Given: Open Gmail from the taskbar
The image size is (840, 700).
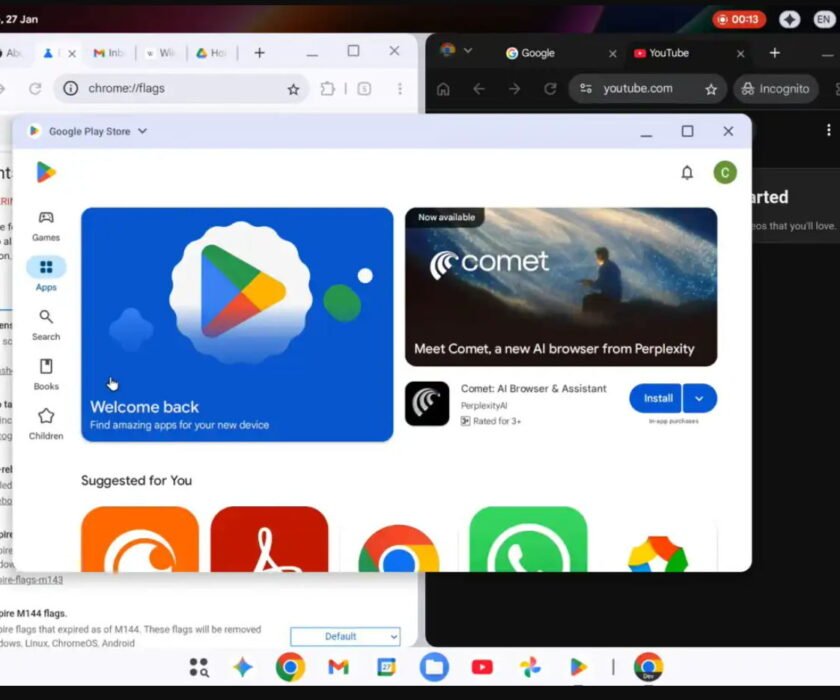Looking at the screenshot, I should tap(337, 666).
